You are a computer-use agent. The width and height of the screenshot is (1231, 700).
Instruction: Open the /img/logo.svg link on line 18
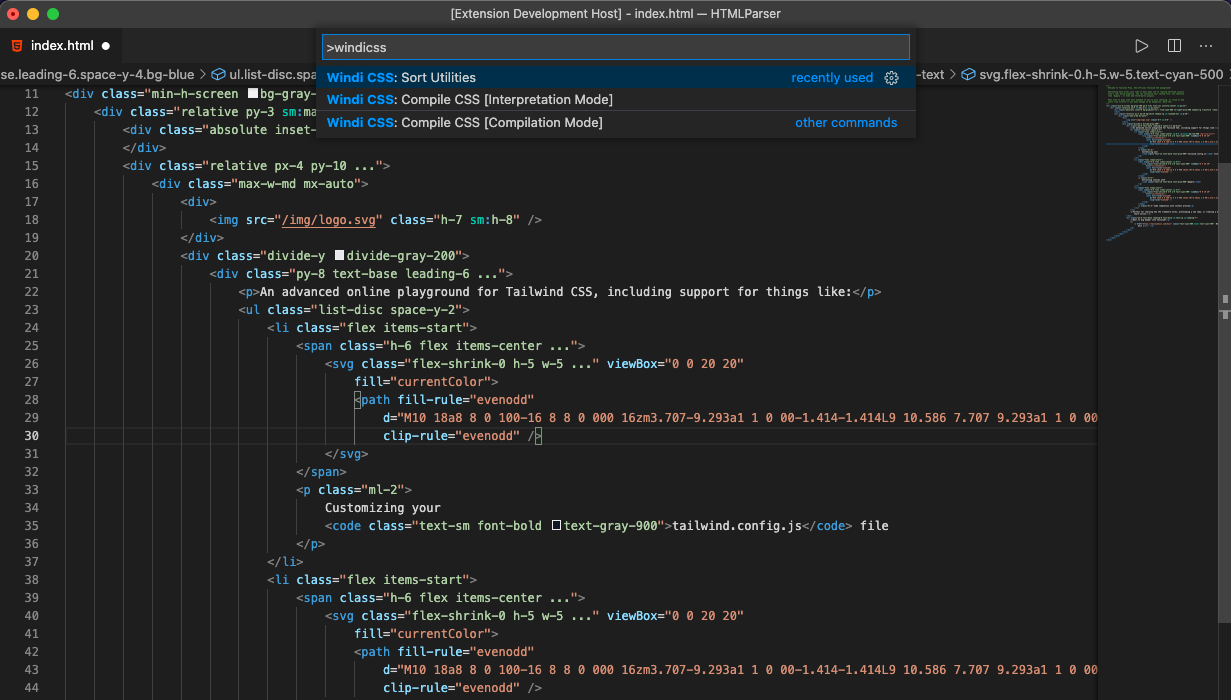(329, 220)
